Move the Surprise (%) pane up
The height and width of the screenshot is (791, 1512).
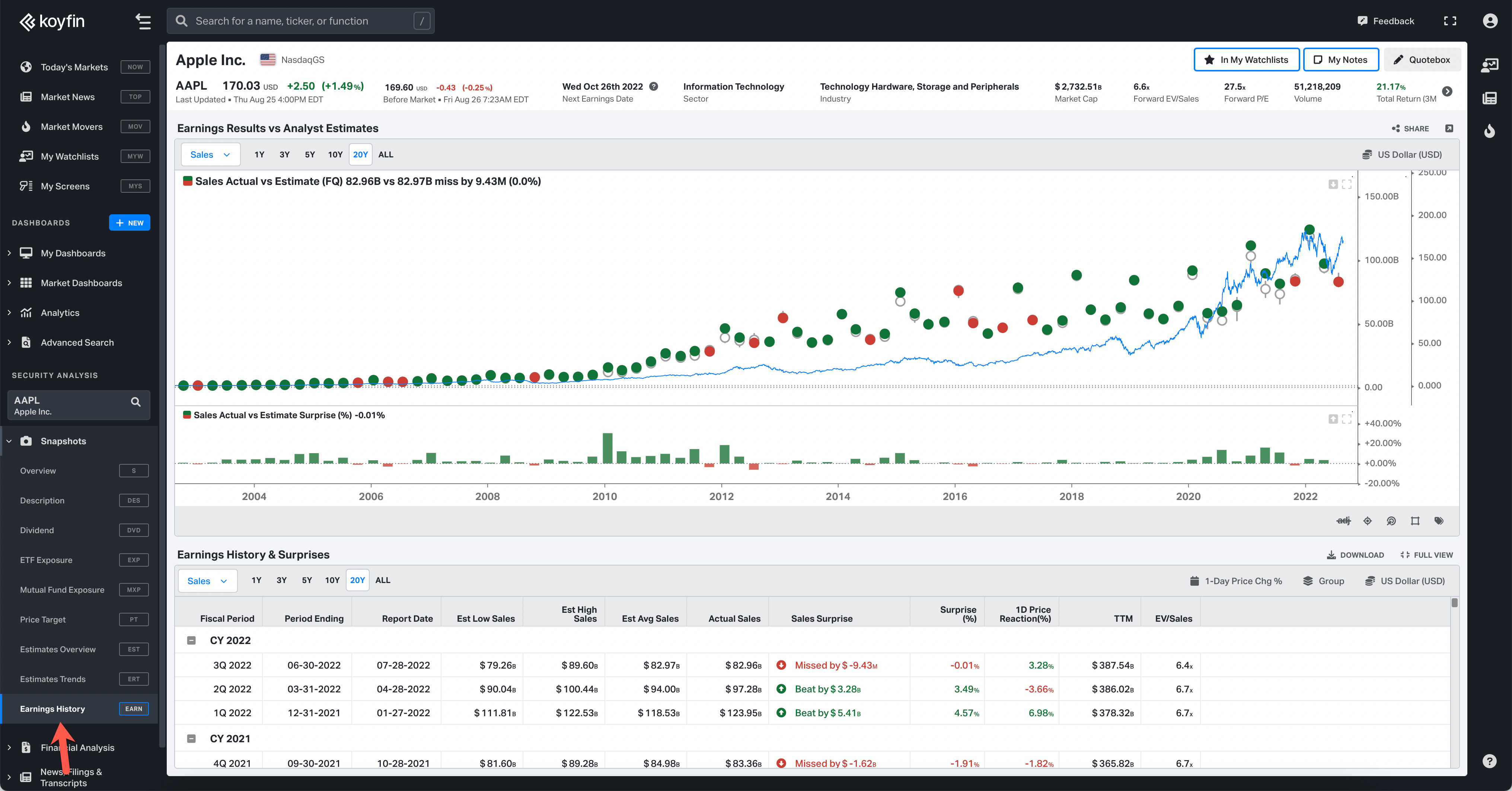(x=1333, y=419)
